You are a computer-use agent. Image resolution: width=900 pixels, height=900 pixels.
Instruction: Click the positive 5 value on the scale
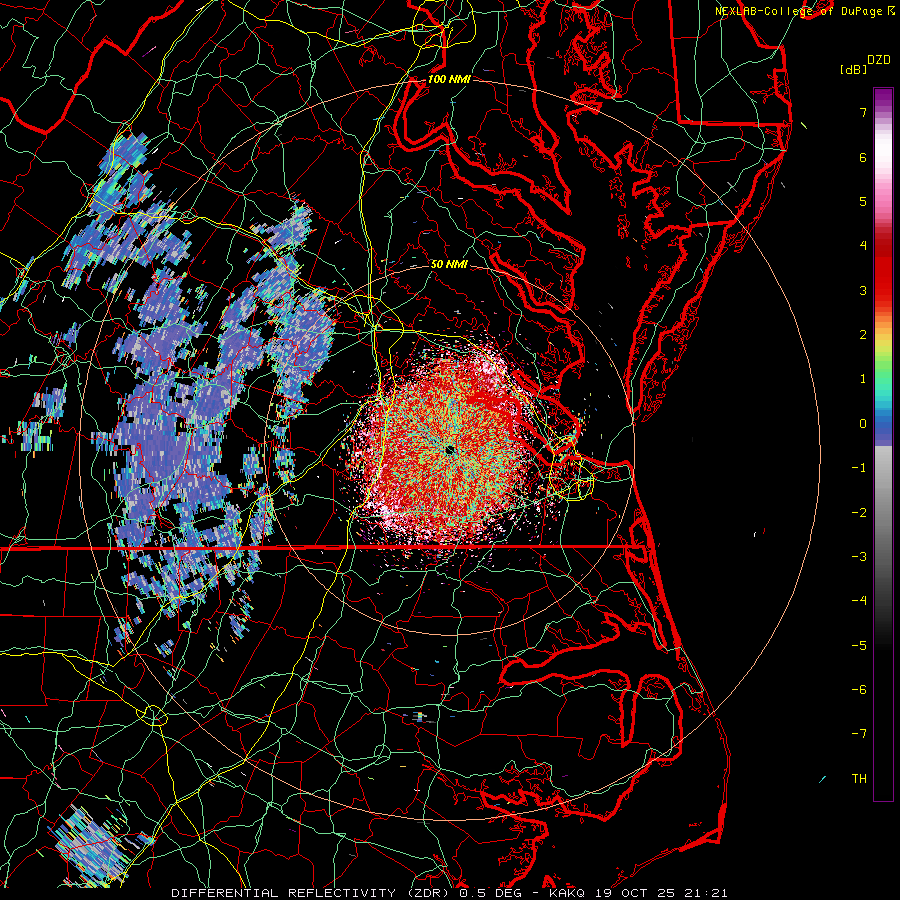tap(863, 201)
